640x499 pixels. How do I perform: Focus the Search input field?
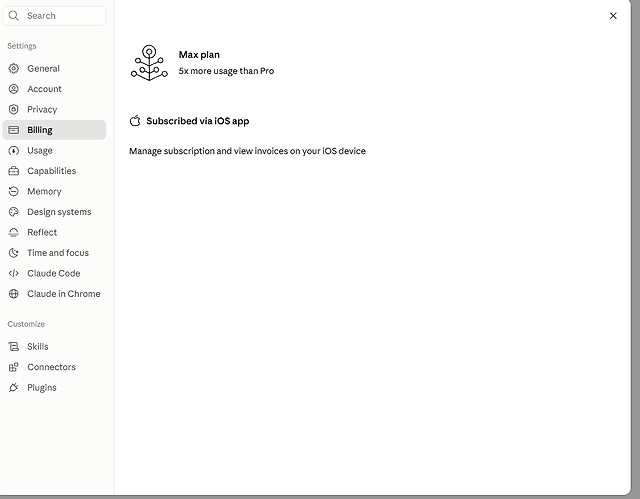tap(54, 16)
